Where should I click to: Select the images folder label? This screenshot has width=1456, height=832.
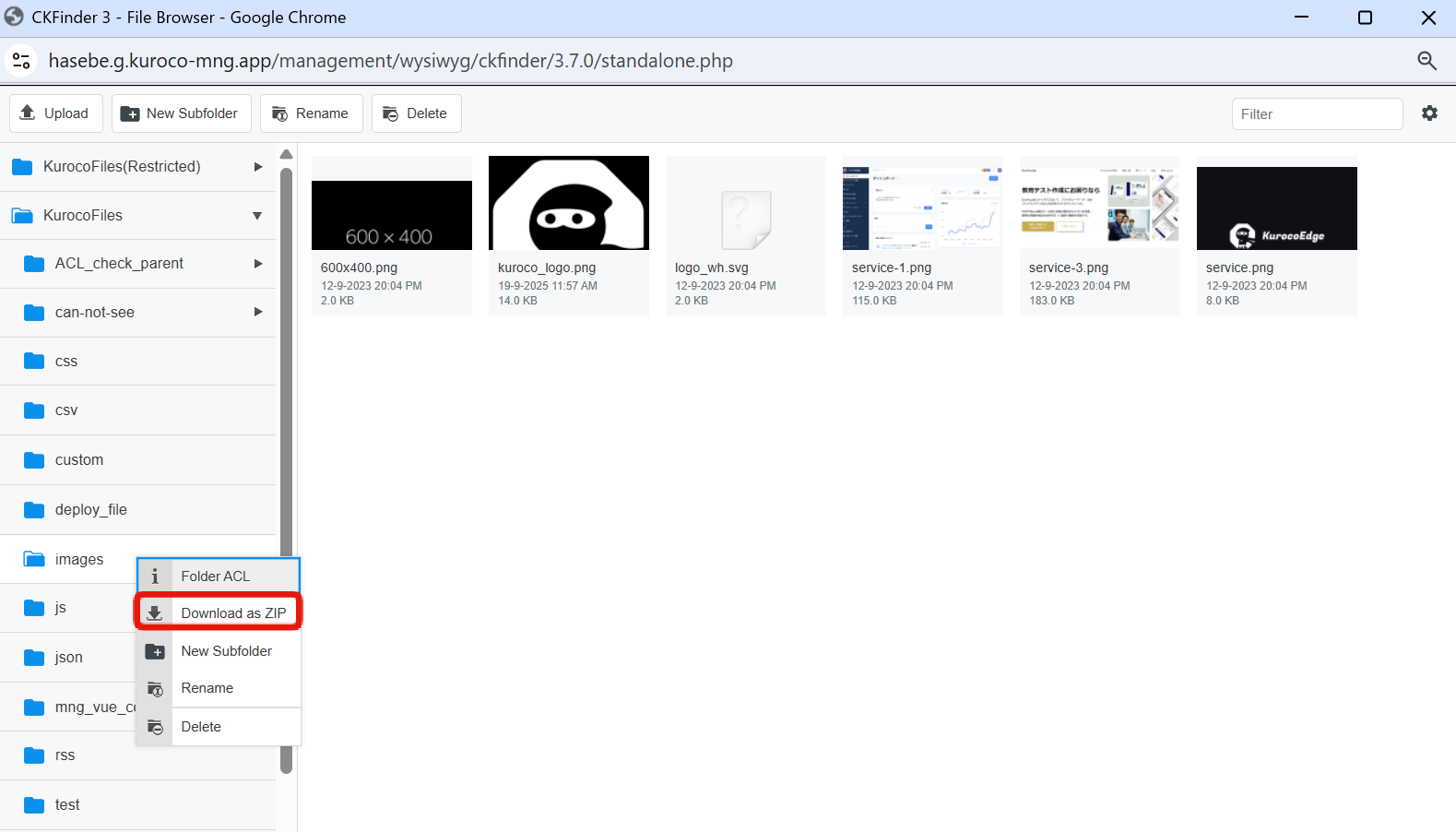coord(79,559)
